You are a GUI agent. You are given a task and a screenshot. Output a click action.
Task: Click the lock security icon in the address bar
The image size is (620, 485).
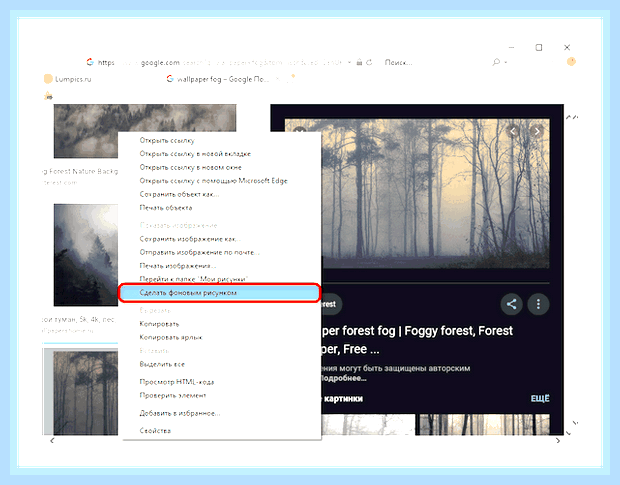coord(359,62)
